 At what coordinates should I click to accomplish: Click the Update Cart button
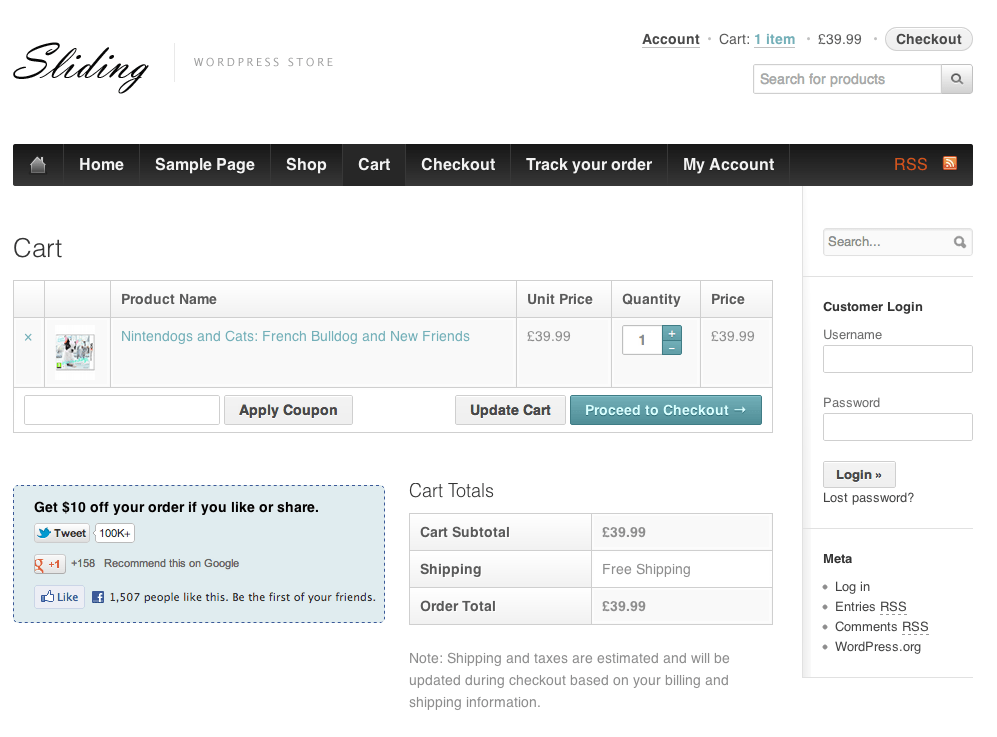click(x=510, y=410)
